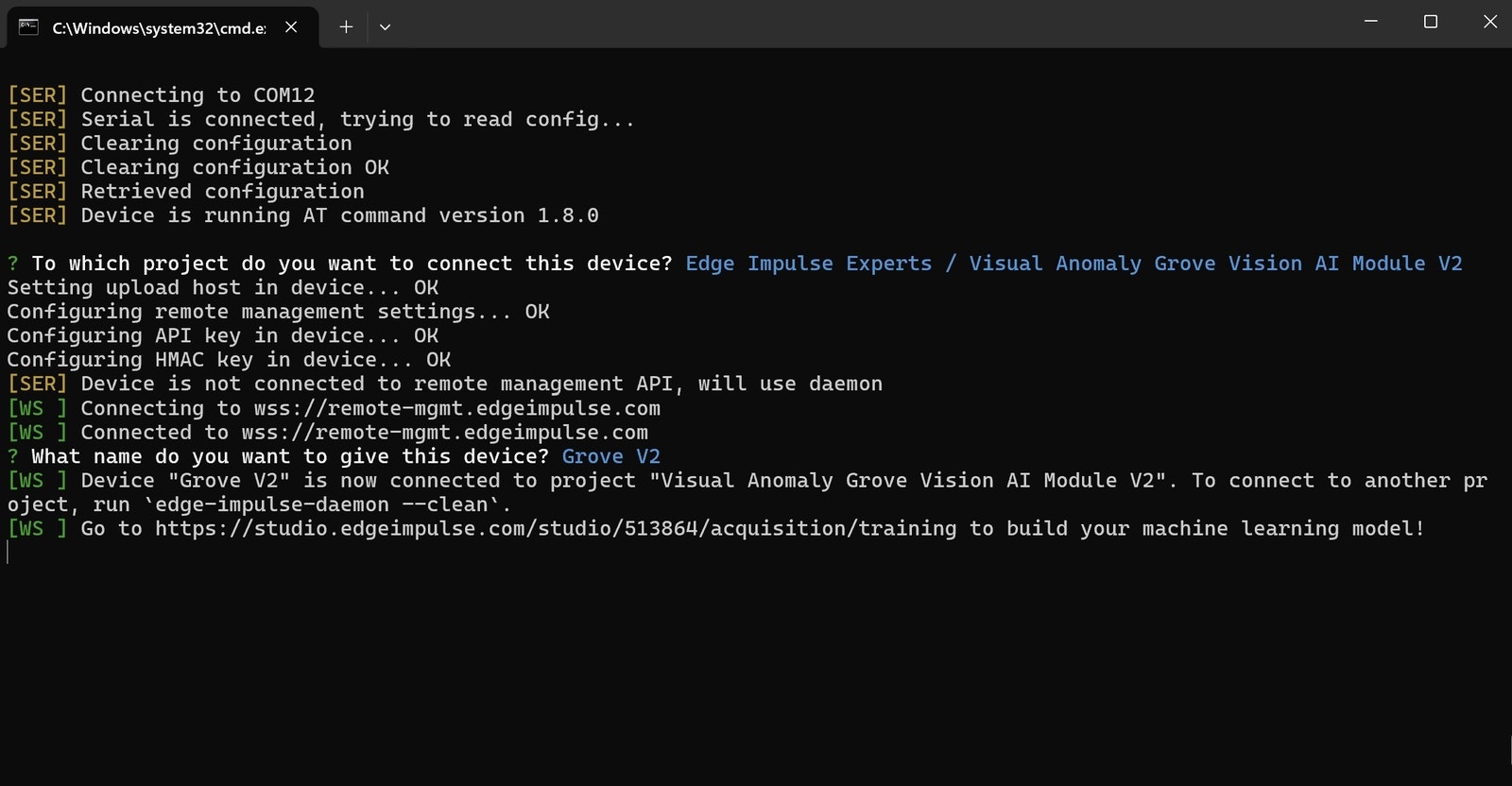
Task: Click the edge-impulse-daemon --clean command text
Action: (x=327, y=504)
